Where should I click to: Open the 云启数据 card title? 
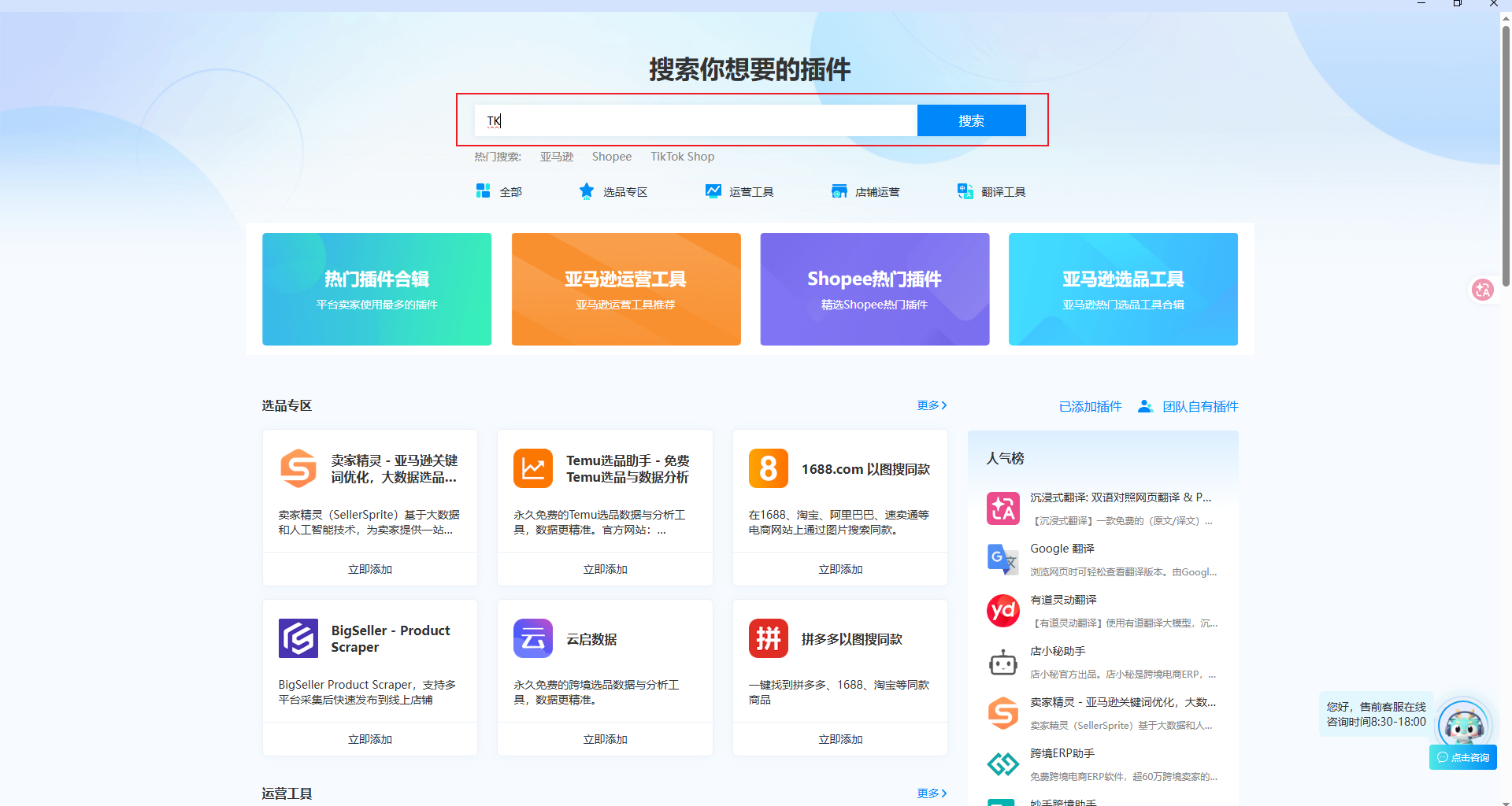tap(592, 639)
